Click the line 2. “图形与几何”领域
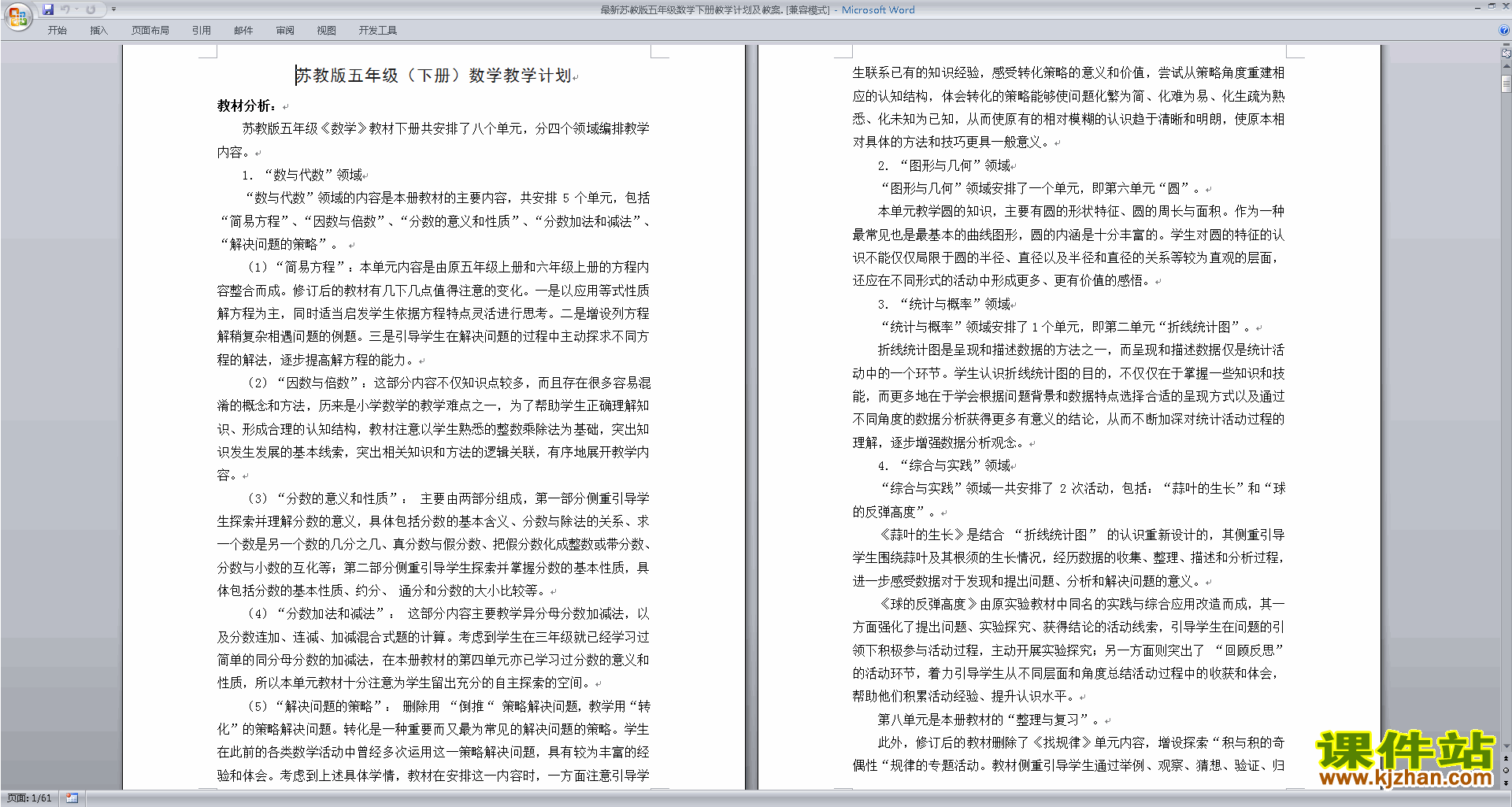This screenshot has height=807, width=1512. point(943,165)
